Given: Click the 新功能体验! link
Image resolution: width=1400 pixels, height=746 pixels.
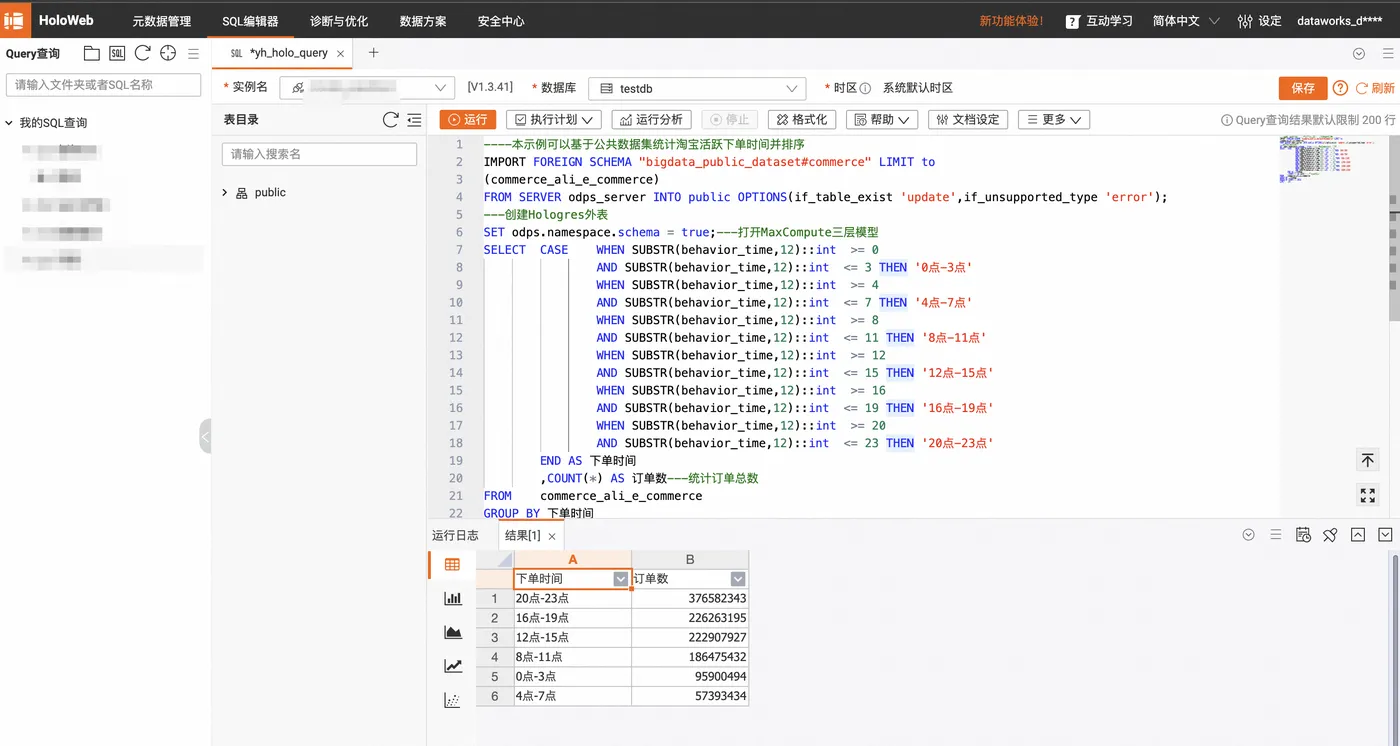Looking at the screenshot, I should click(x=1011, y=21).
